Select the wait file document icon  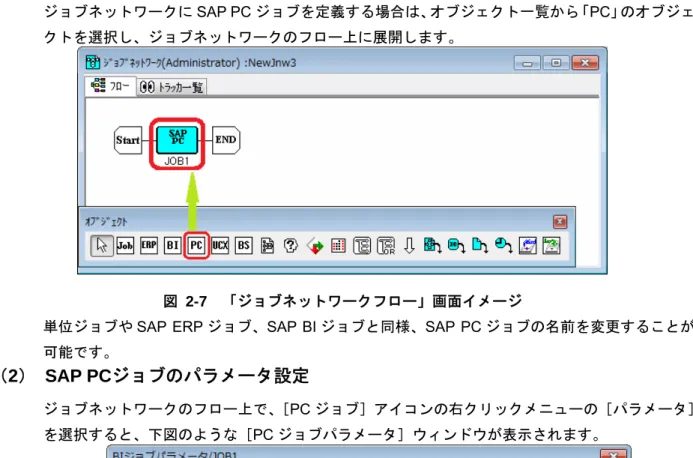tap(480, 245)
